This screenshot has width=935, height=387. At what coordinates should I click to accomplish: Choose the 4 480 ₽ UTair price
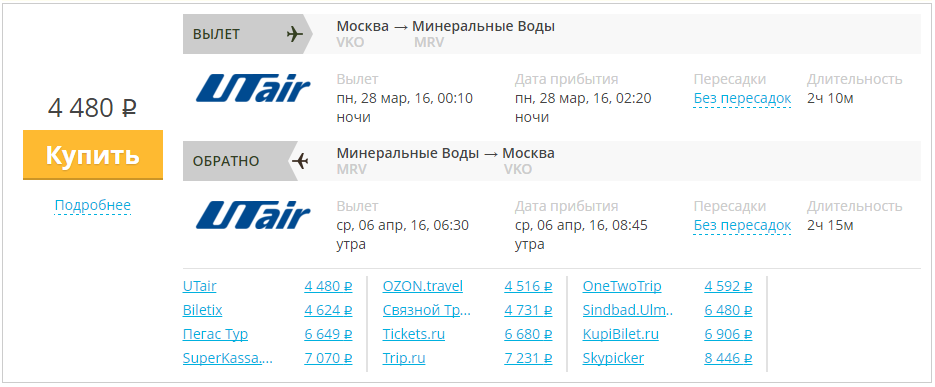(329, 286)
